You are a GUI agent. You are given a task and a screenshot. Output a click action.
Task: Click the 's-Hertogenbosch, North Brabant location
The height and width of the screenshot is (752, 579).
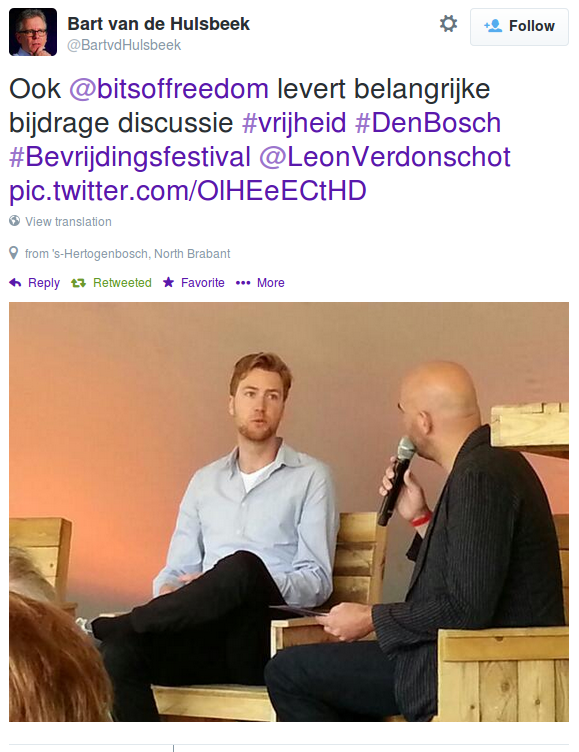tap(141, 254)
